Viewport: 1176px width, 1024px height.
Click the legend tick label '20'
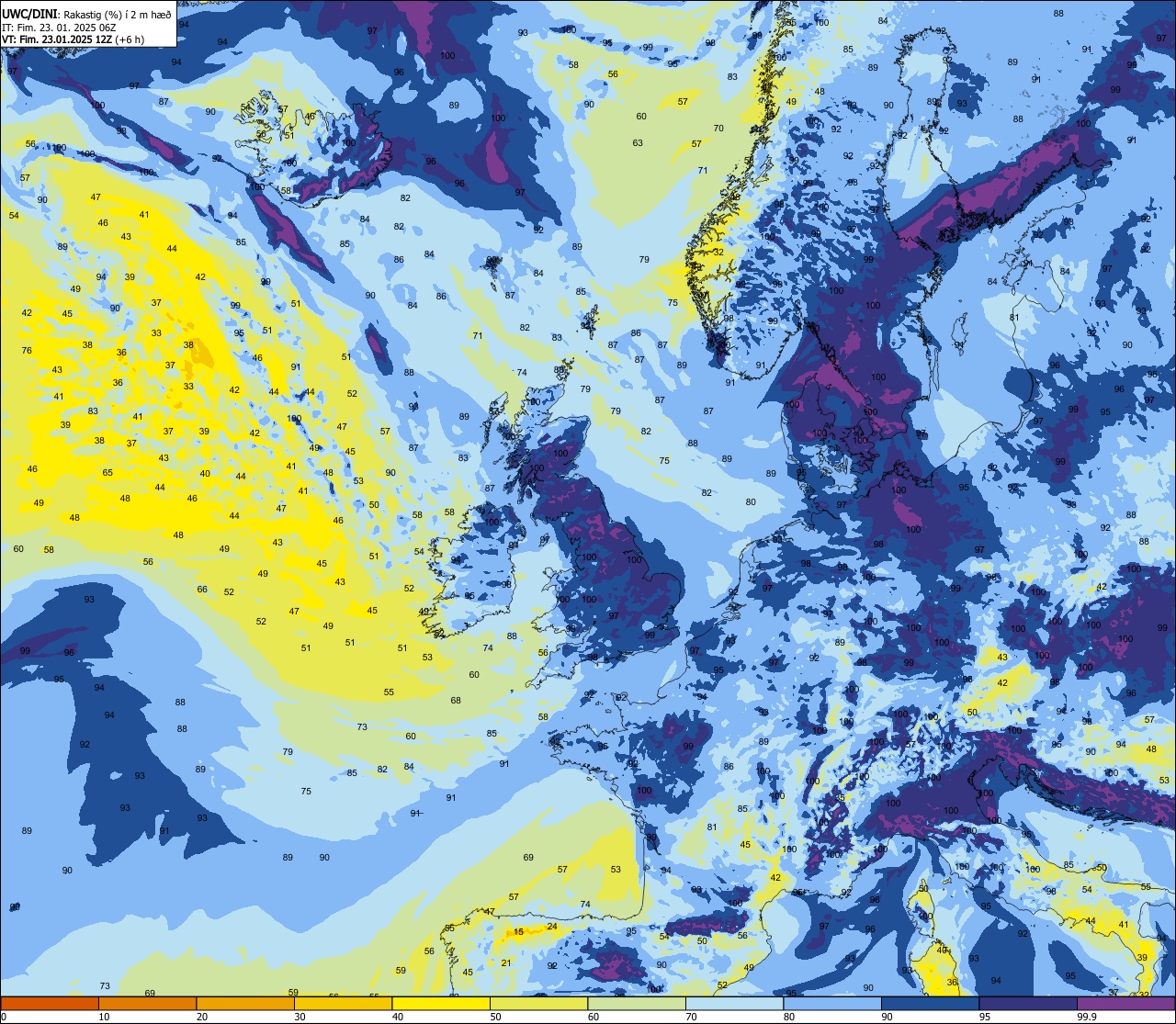(x=201, y=1017)
